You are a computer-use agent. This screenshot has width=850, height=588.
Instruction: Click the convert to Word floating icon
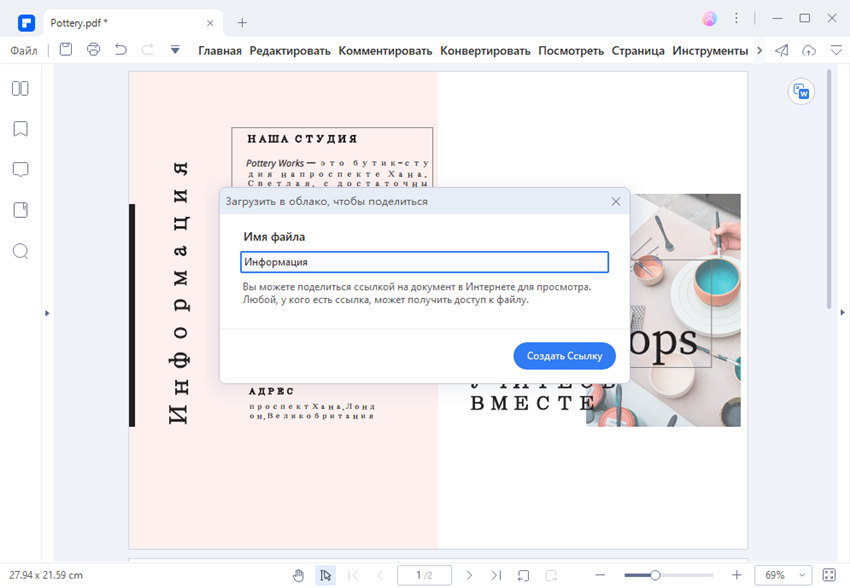click(x=801, y=92)
